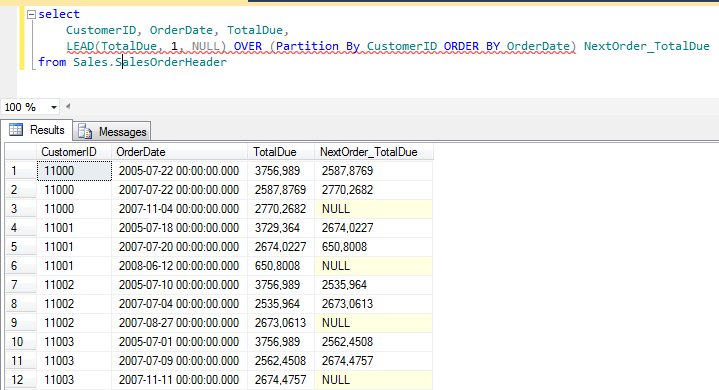This screenshot has width=719, height=390.
Task: Click the Results grid icon
Action: (x=16, y=130)
